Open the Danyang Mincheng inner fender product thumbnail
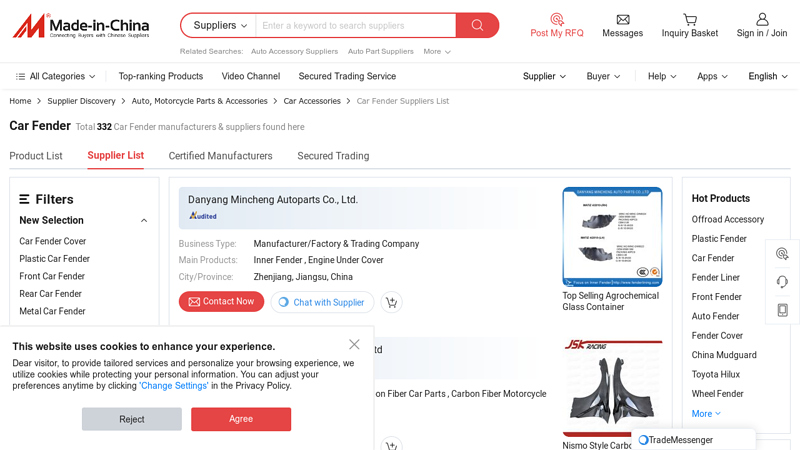800x450 pixels. click(612, 237)
